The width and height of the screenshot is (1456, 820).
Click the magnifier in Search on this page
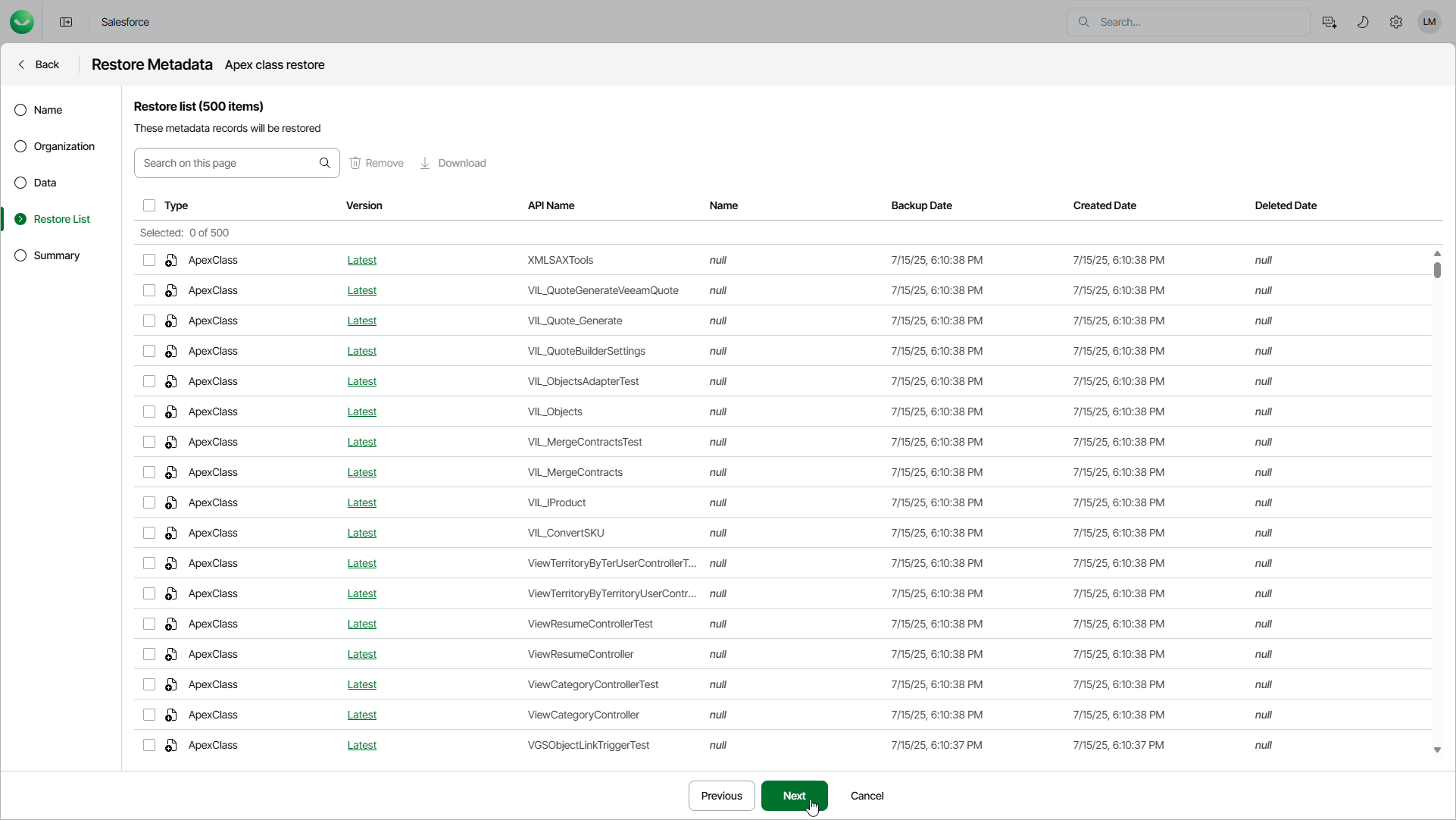(x=325, y=163)
